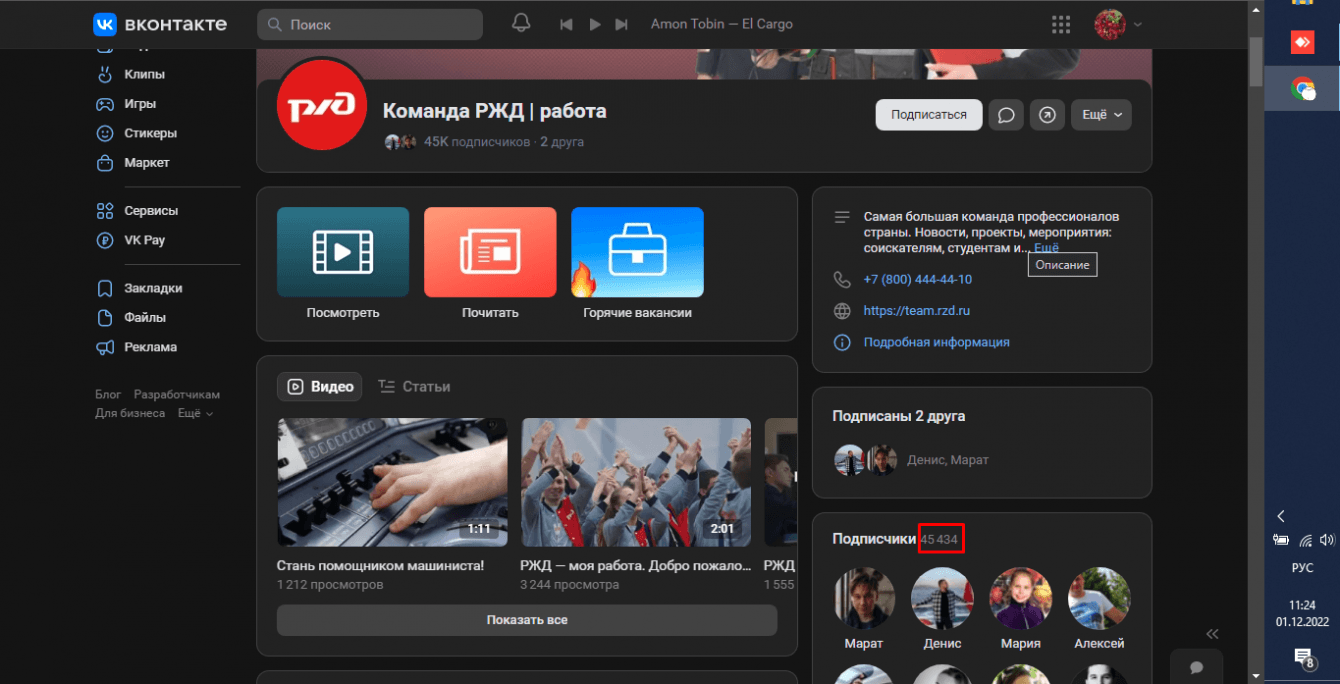
Task: Click the Блог footer link
Action: click(108, 395)
